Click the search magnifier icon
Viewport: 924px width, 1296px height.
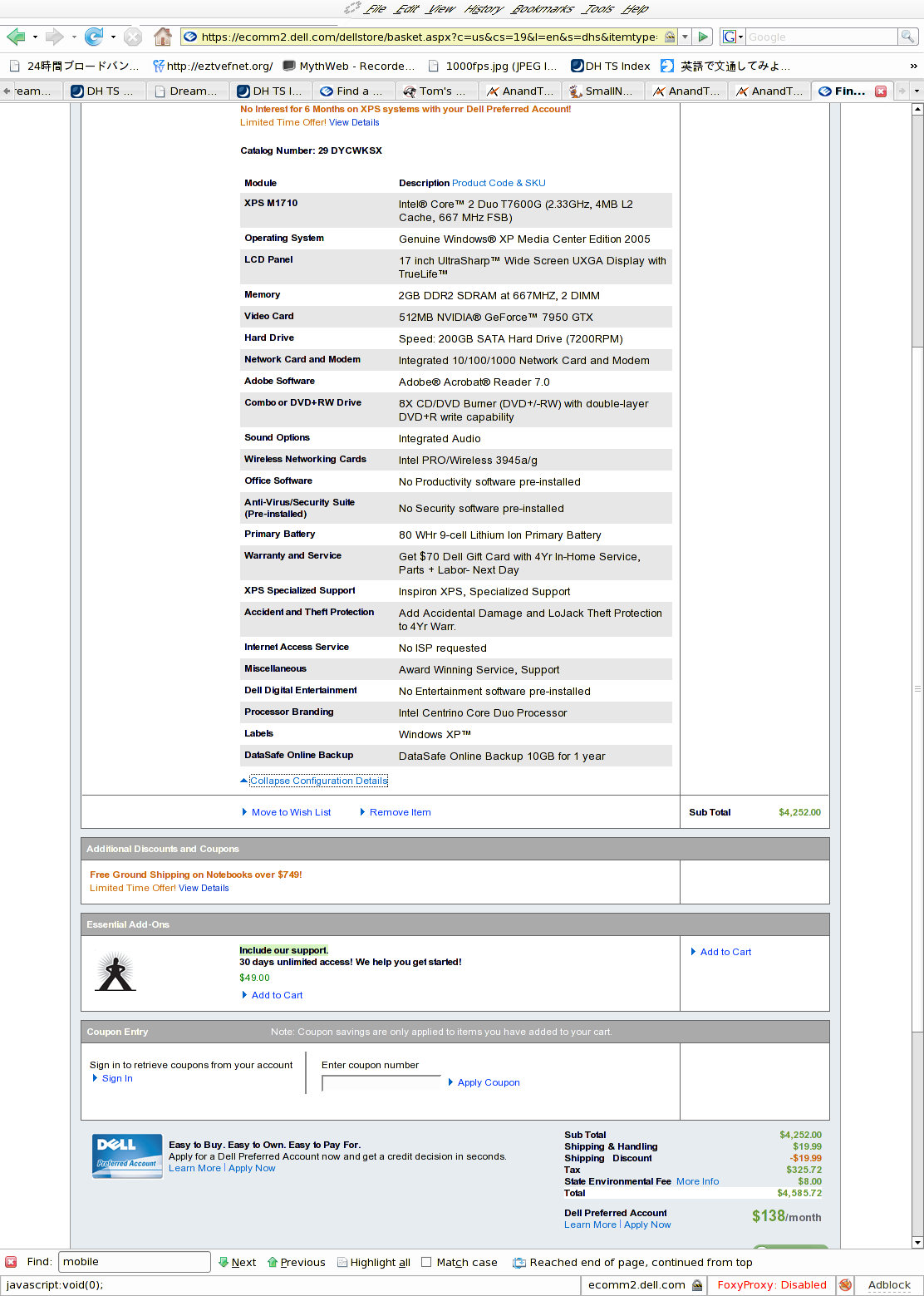(x=908, y=37)
